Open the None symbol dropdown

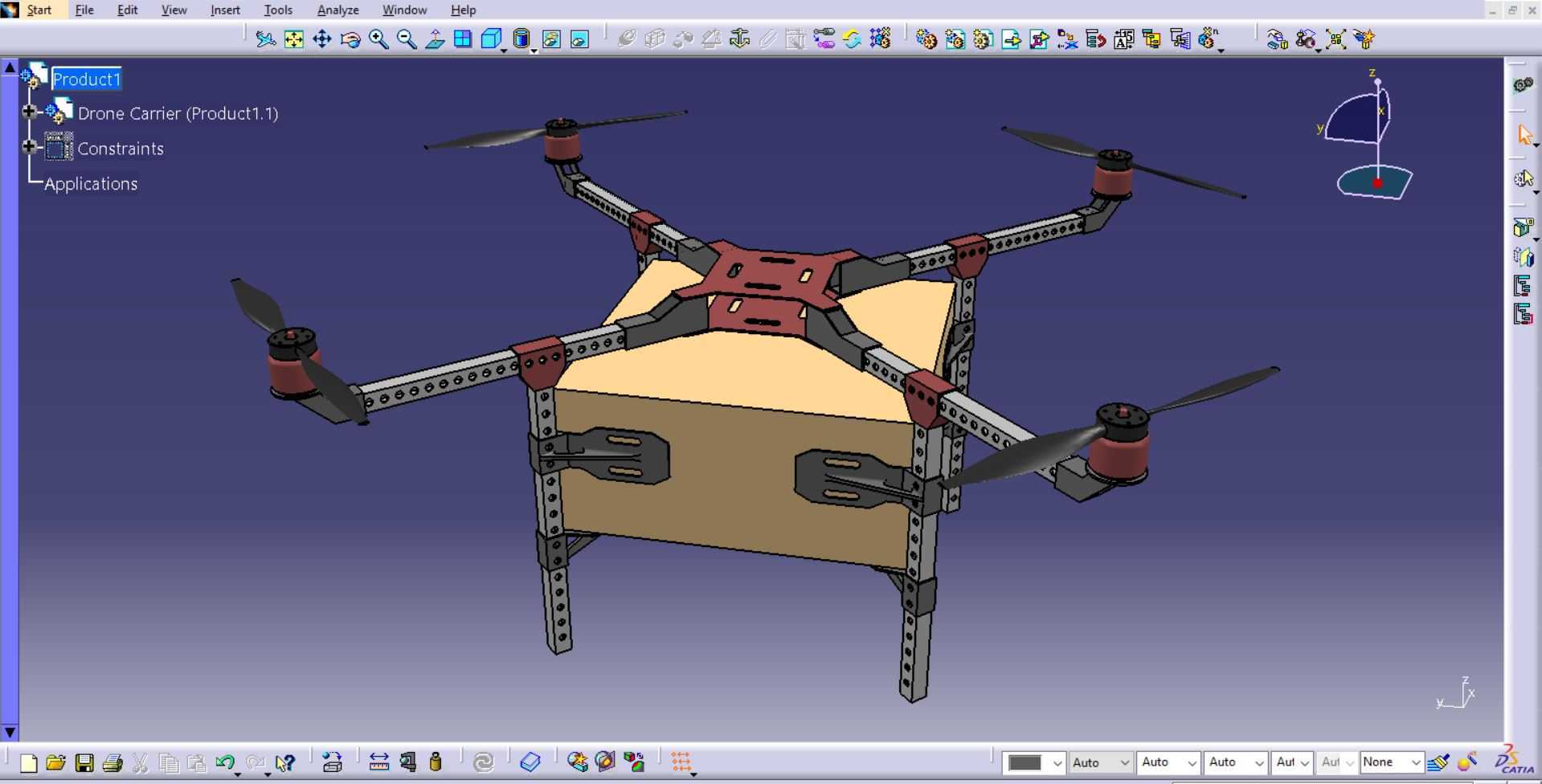[x=1416, y=763]
